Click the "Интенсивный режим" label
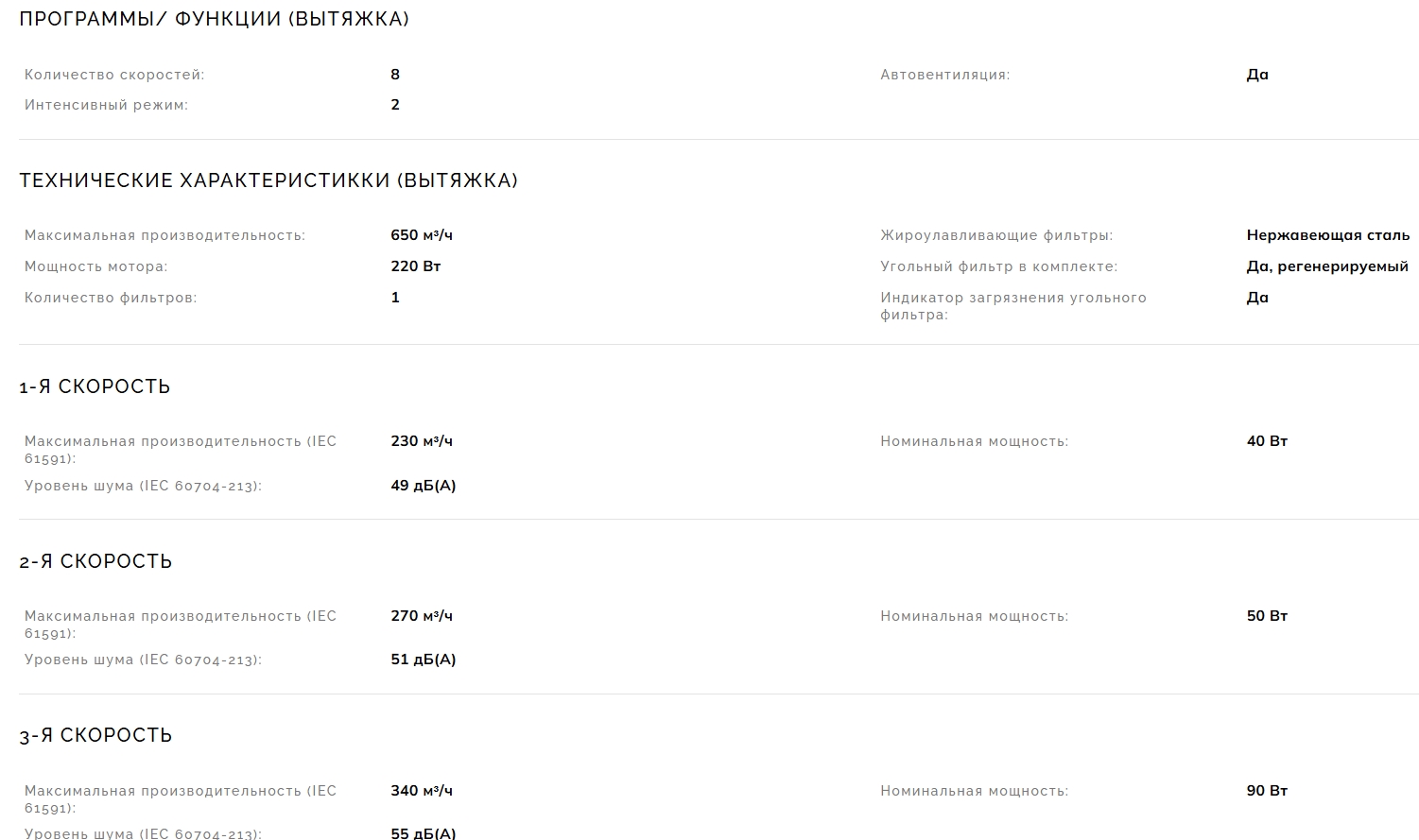Viewport: 1419px width, 840px height. point(107,105)
